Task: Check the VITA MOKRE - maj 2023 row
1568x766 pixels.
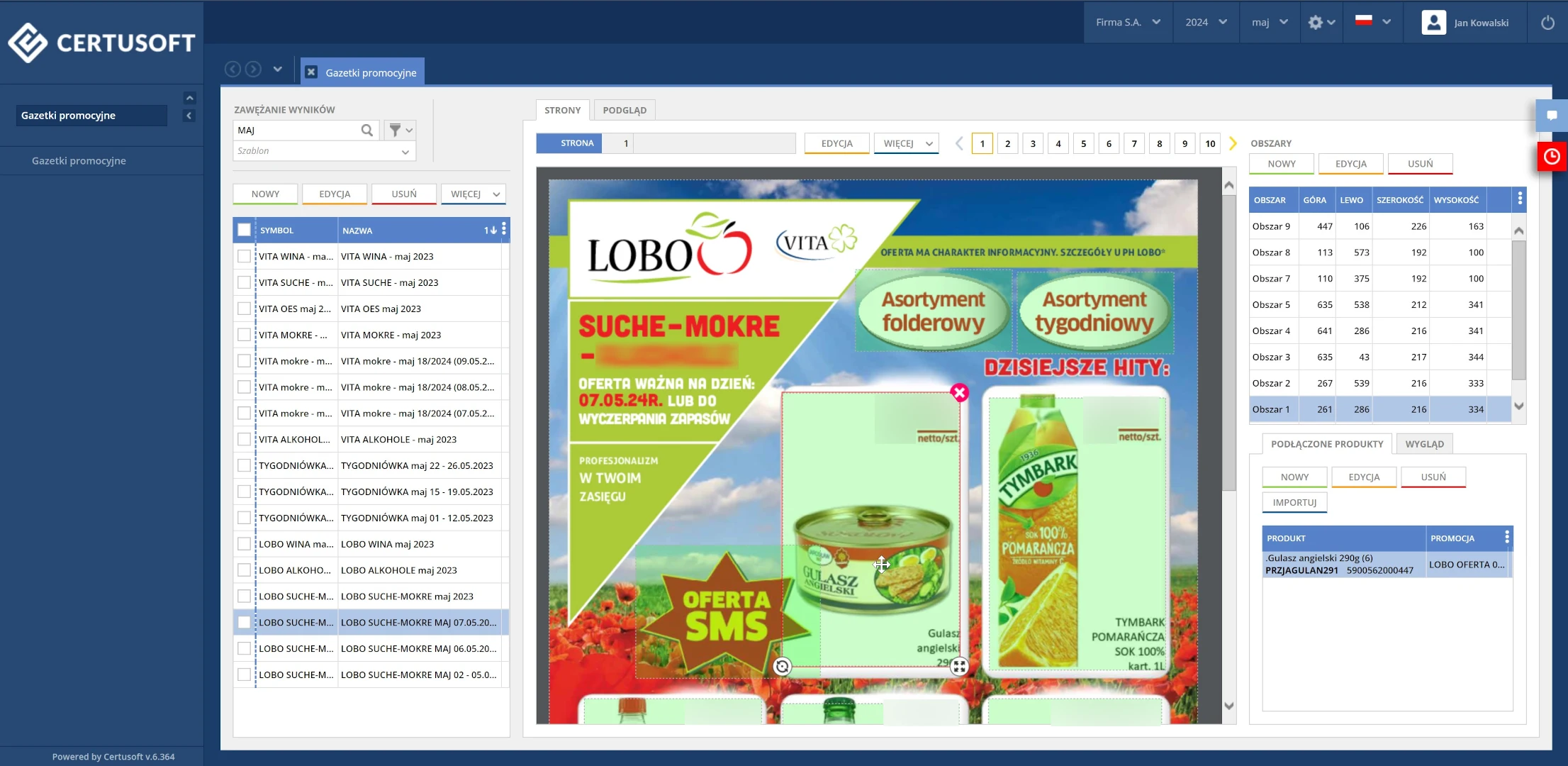Action: [x=244, y=335]
